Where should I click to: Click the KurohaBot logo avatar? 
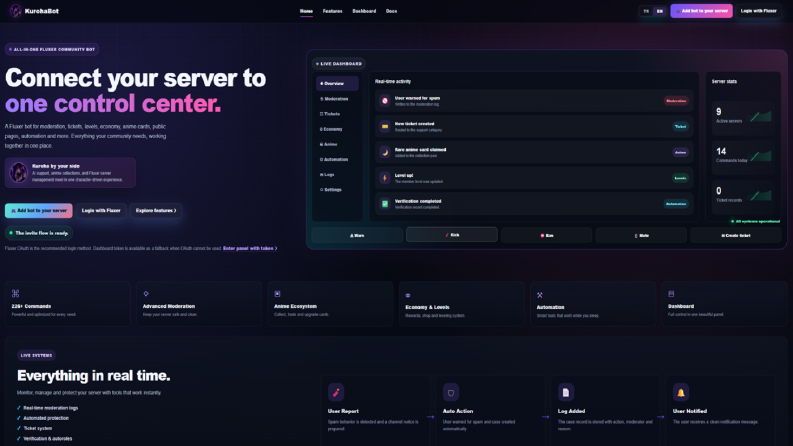tap(16, 11)
